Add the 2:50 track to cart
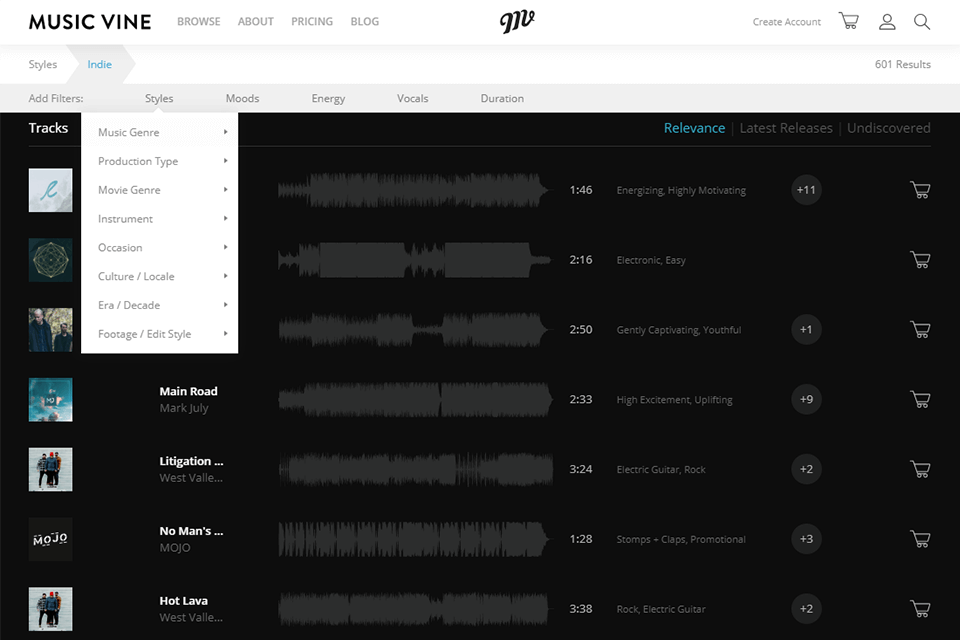 920,329
